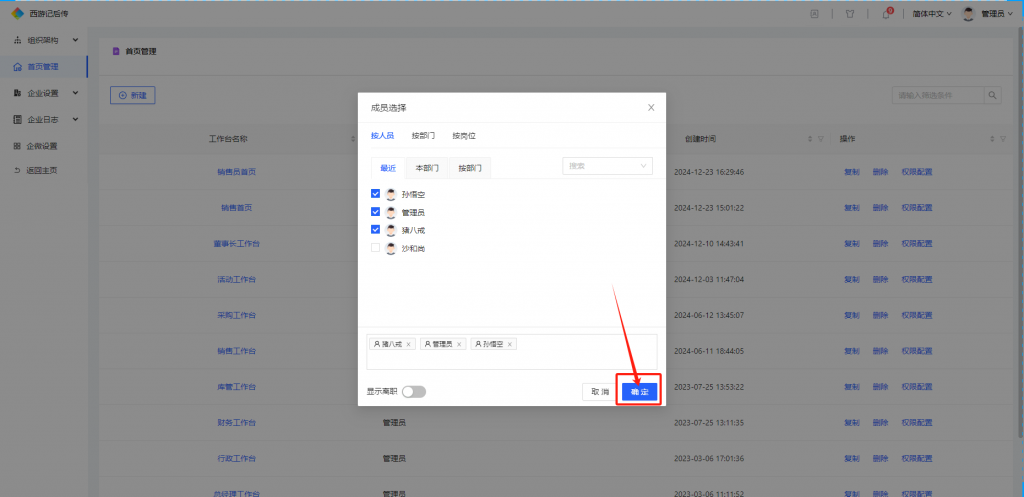Click the 管理员 name in the member list
The width and height of the screenshot is (1024, 497).
click(x=413, y=212)
